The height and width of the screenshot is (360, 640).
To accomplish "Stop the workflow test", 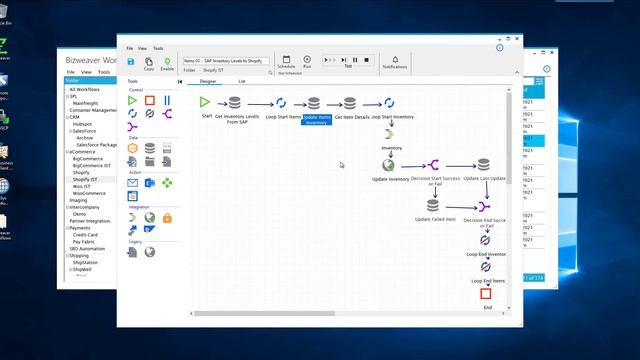I will pos(367,60).
